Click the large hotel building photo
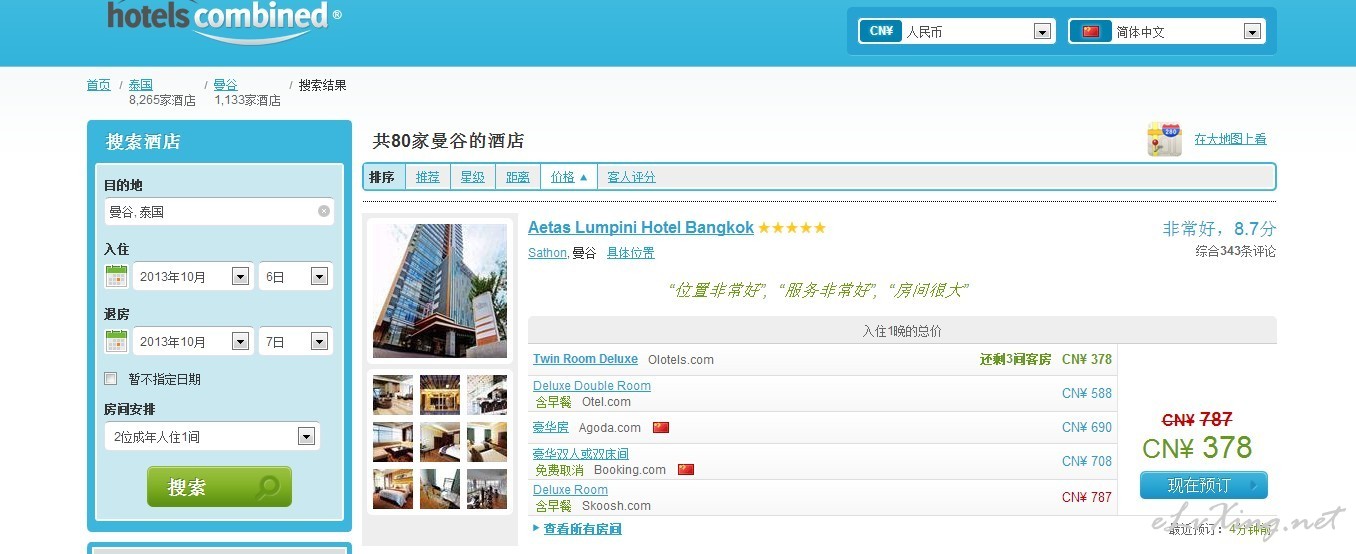 point(440,291)
